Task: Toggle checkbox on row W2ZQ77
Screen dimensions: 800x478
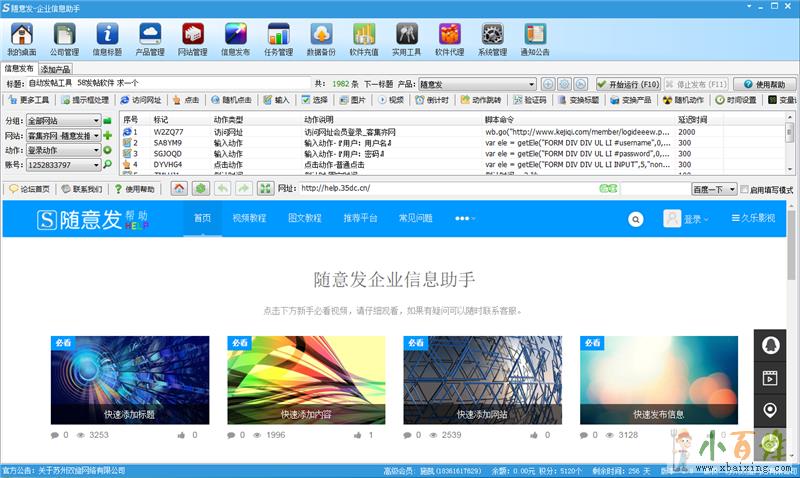Action: (x=126, y=132)
